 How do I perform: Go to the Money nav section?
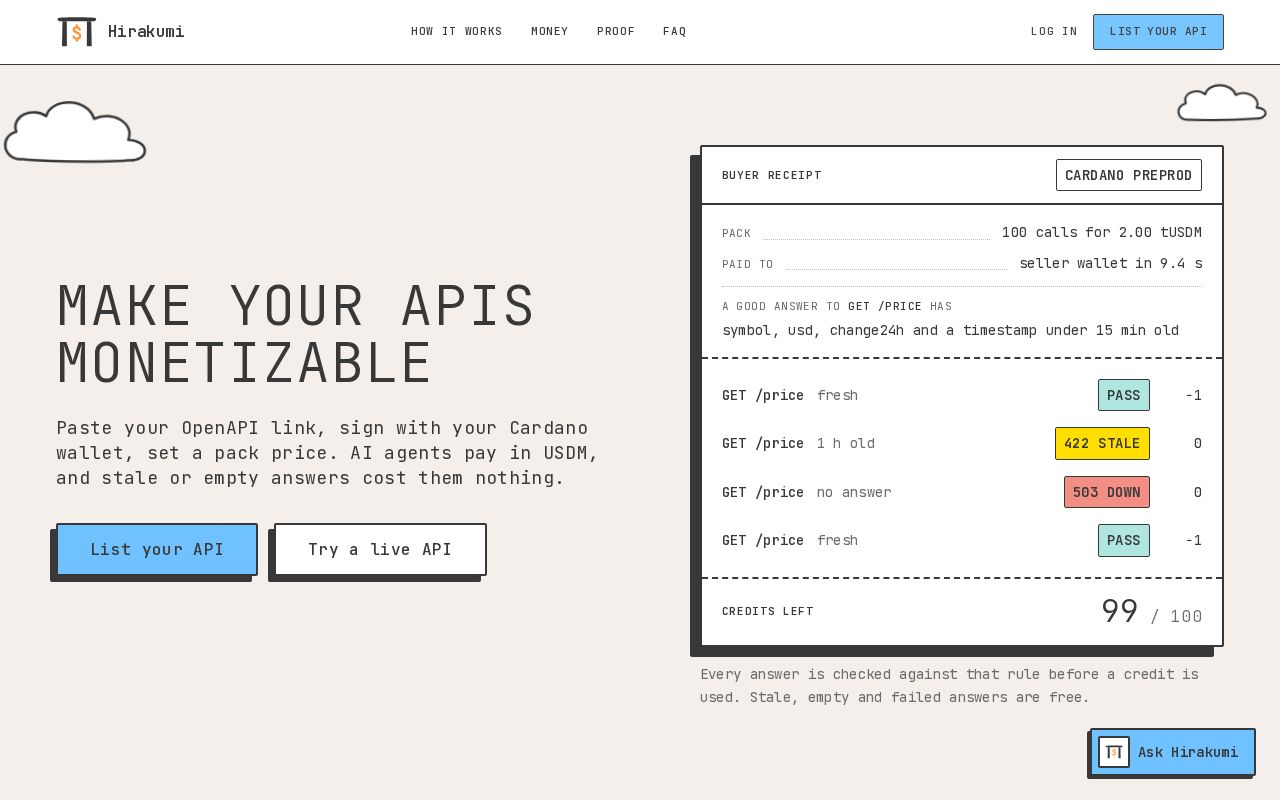(x=550, y=32)
